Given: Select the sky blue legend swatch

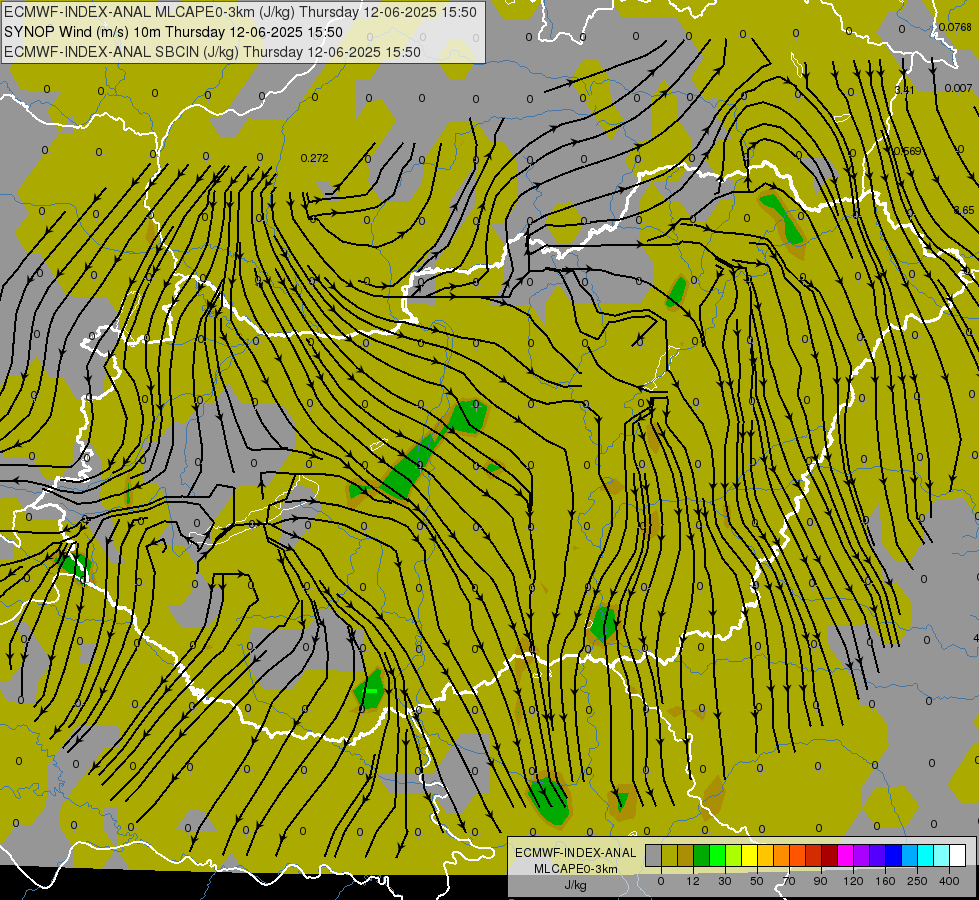Looking at the screenshot, I should [910, 856].
